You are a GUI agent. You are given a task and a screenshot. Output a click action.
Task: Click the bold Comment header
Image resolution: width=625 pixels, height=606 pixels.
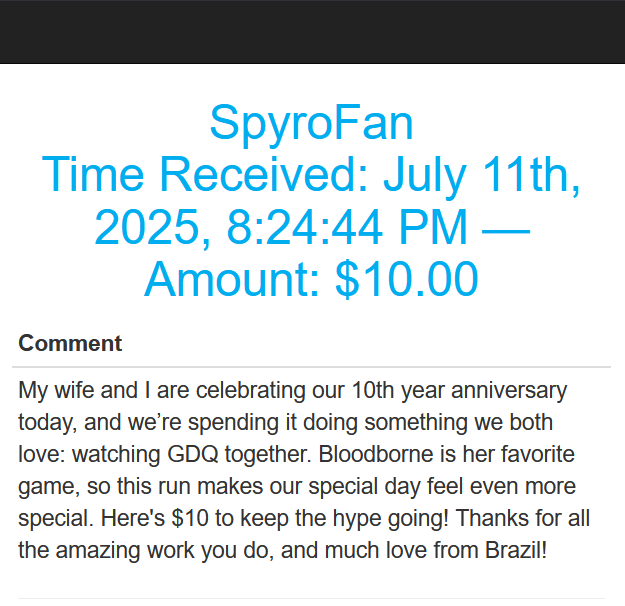70,343
